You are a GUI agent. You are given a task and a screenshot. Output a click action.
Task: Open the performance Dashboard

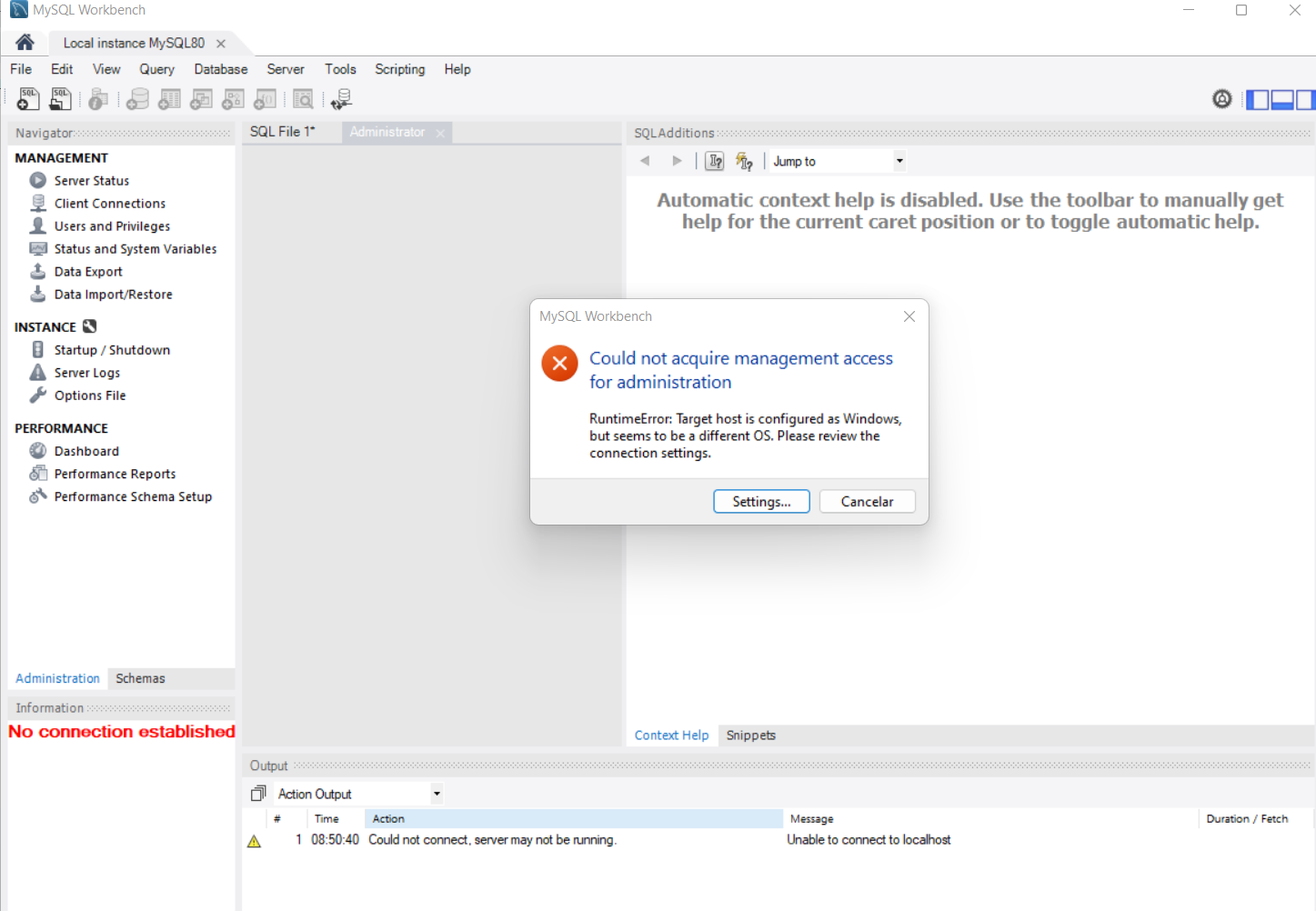pyautogui.click(x=85, y=451)
